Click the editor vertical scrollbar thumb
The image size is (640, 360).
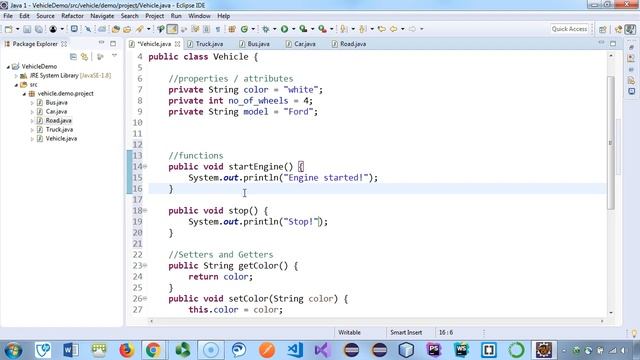point(611,143)
